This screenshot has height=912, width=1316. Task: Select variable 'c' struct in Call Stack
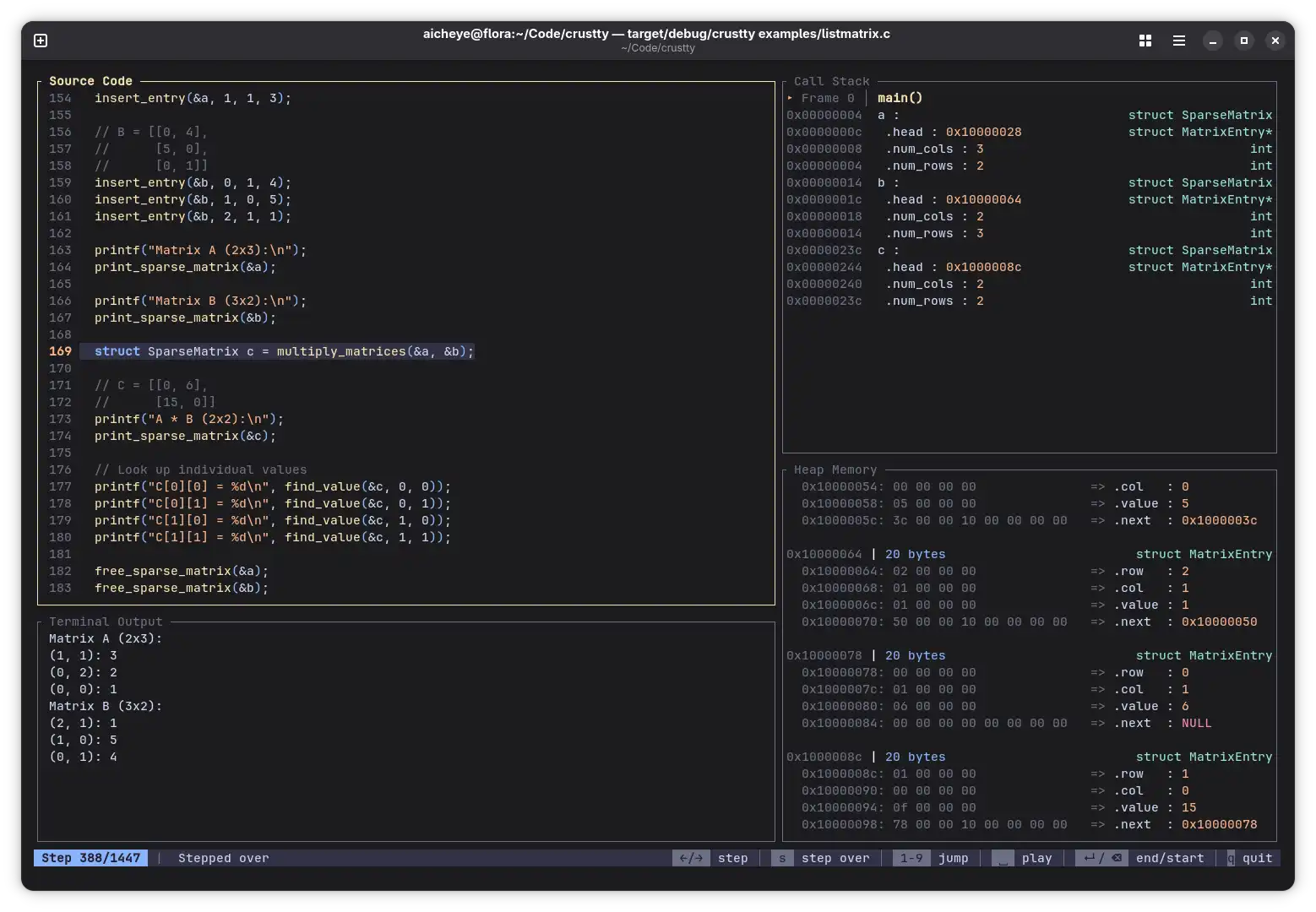click(x=882, y=250)
